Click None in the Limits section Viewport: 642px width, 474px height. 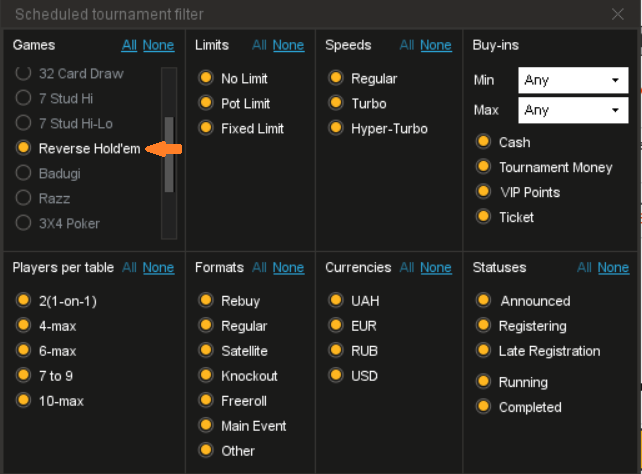point(288,45)
